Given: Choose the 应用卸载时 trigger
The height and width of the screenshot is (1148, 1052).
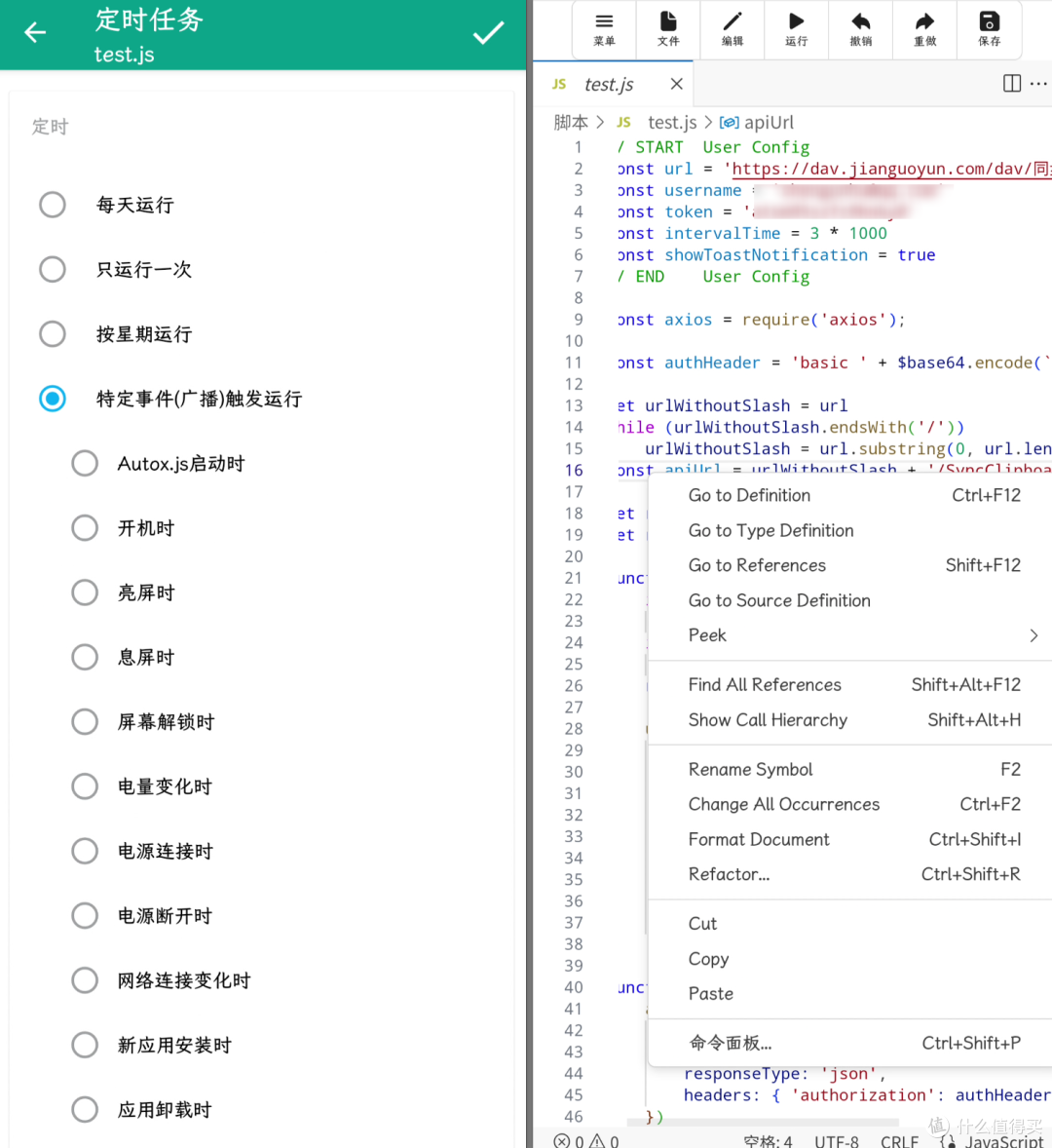Looking at the screenshot, I should pyautogui.click(x=85, y=1109).
